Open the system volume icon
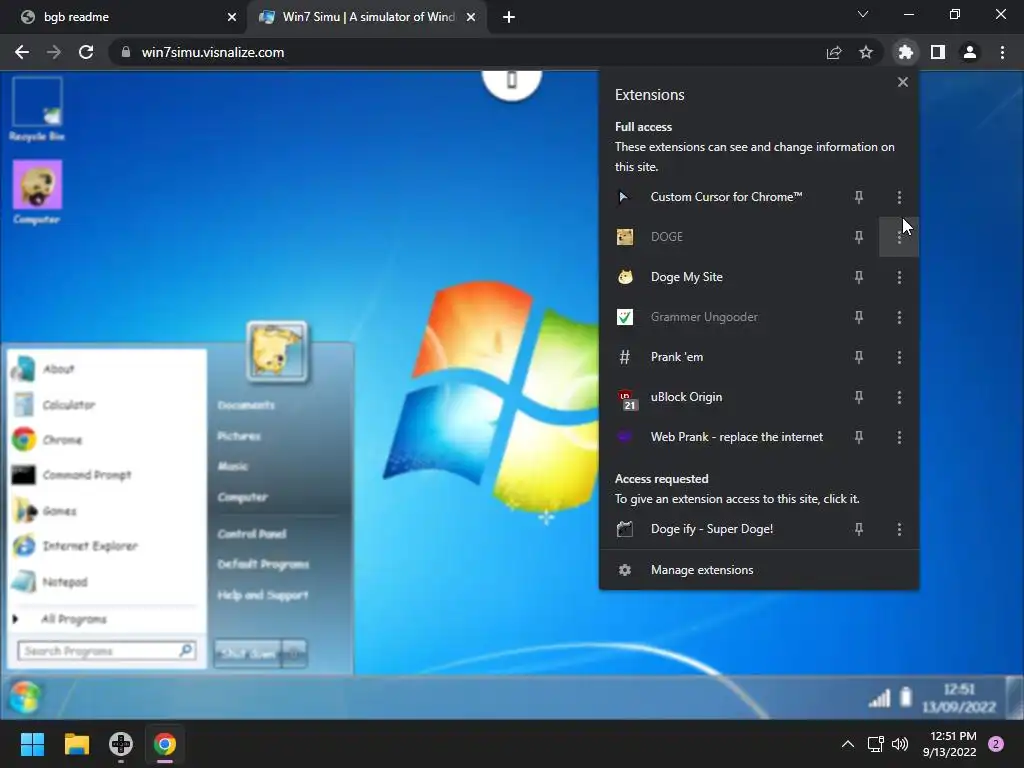This screenshot has height=768, width=1024. point(900,744)
